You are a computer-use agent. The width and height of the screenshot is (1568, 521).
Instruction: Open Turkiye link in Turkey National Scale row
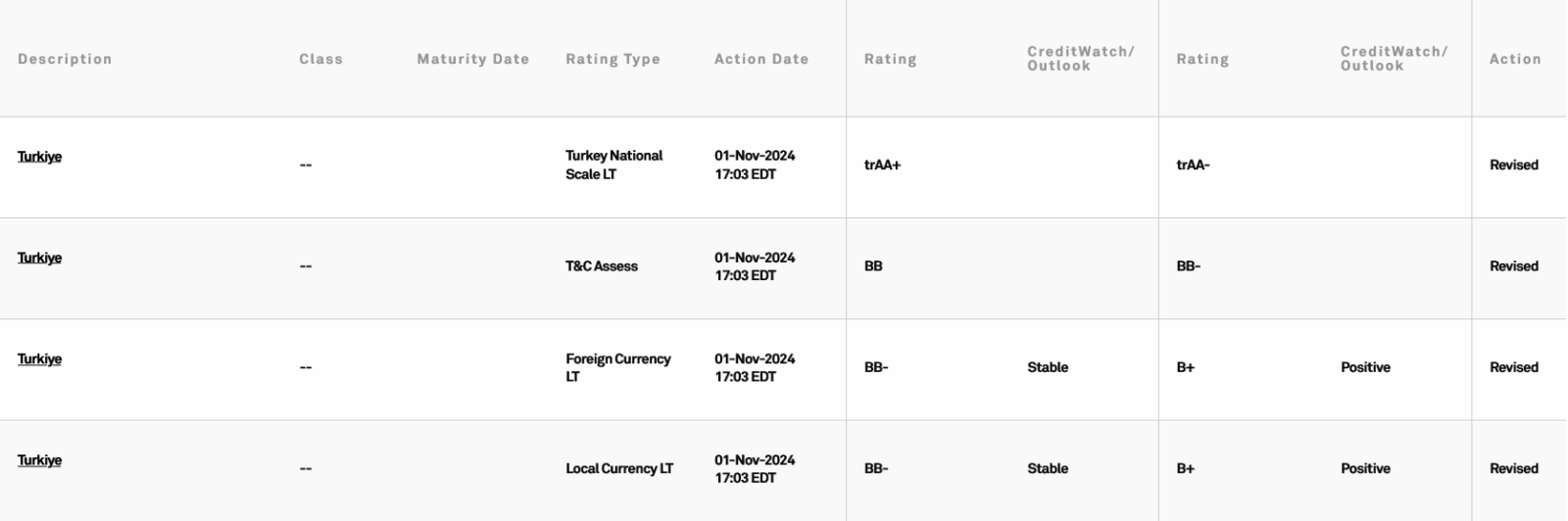39,157
